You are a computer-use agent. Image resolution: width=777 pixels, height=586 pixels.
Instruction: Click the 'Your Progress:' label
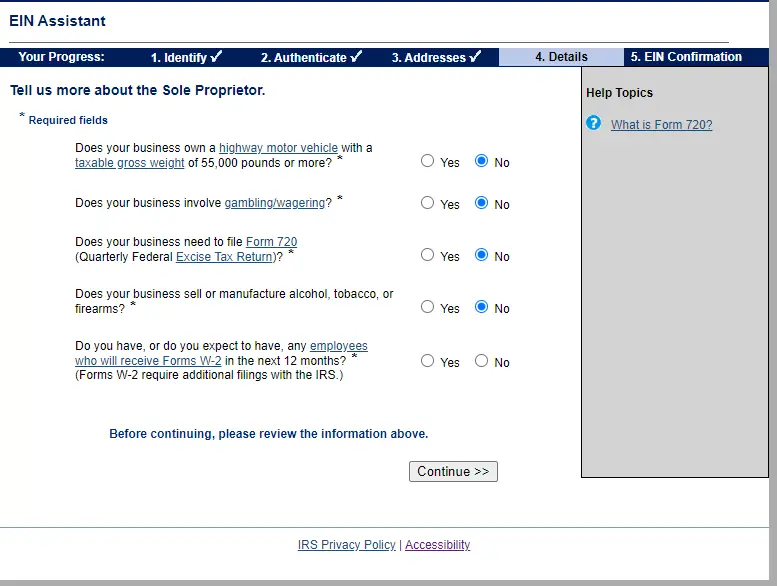(x=61, y=56)
